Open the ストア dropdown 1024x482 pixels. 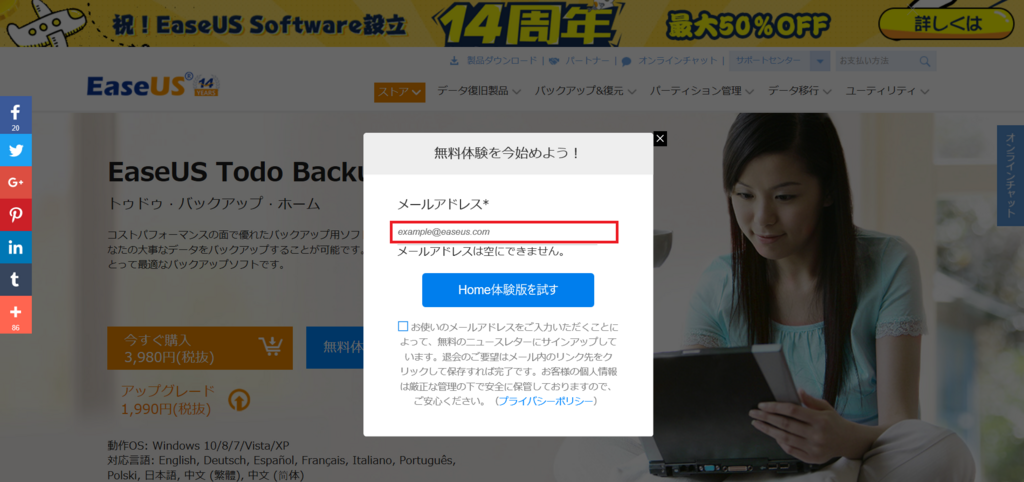point(400,92)
